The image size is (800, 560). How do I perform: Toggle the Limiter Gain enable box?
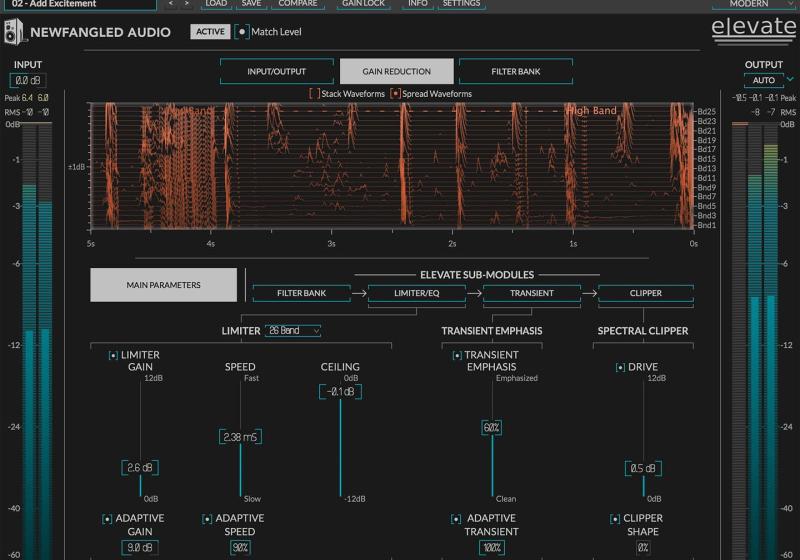[113, 355]
